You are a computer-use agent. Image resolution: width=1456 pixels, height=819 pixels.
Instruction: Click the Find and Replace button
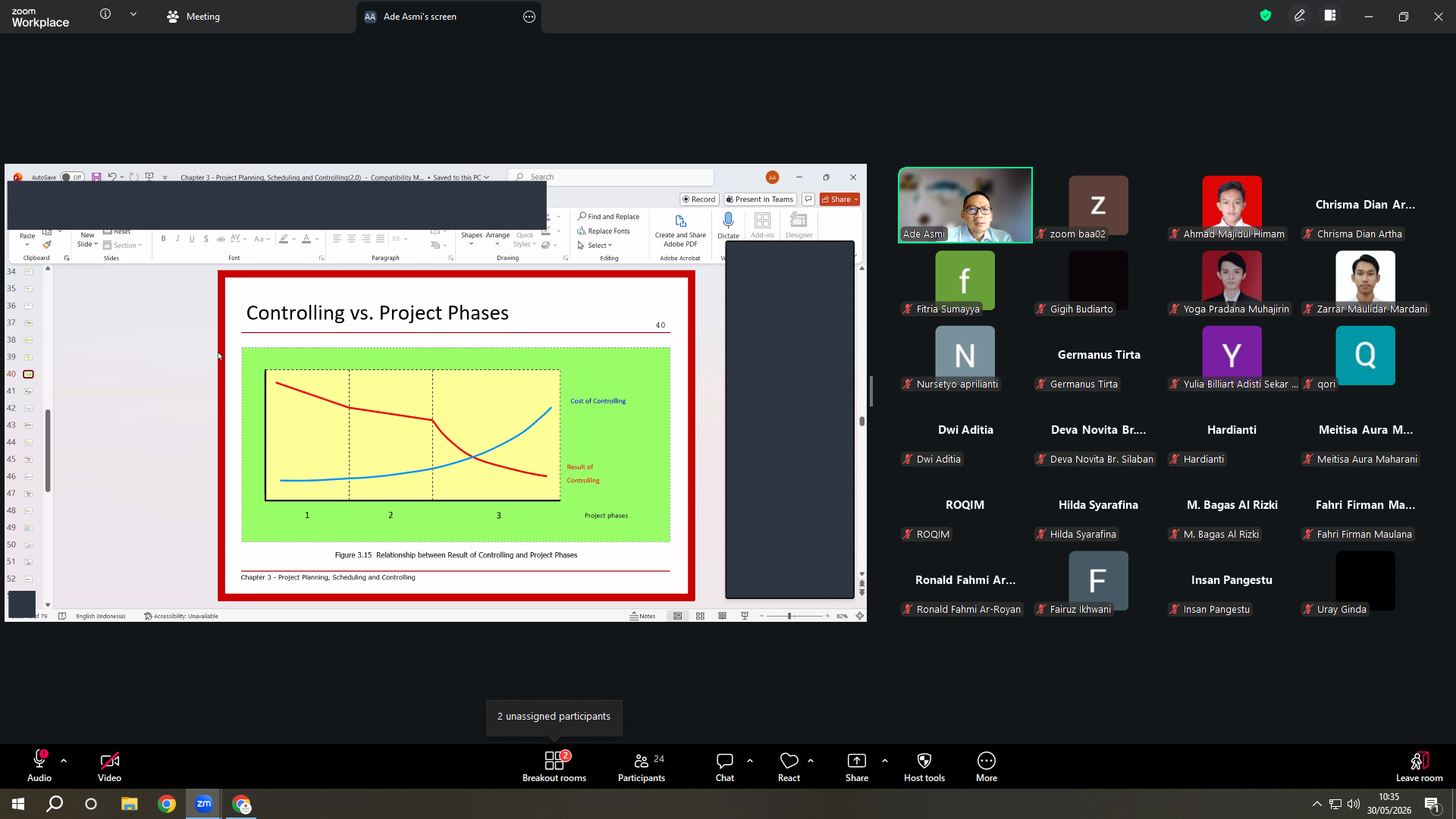click(608, 217)
